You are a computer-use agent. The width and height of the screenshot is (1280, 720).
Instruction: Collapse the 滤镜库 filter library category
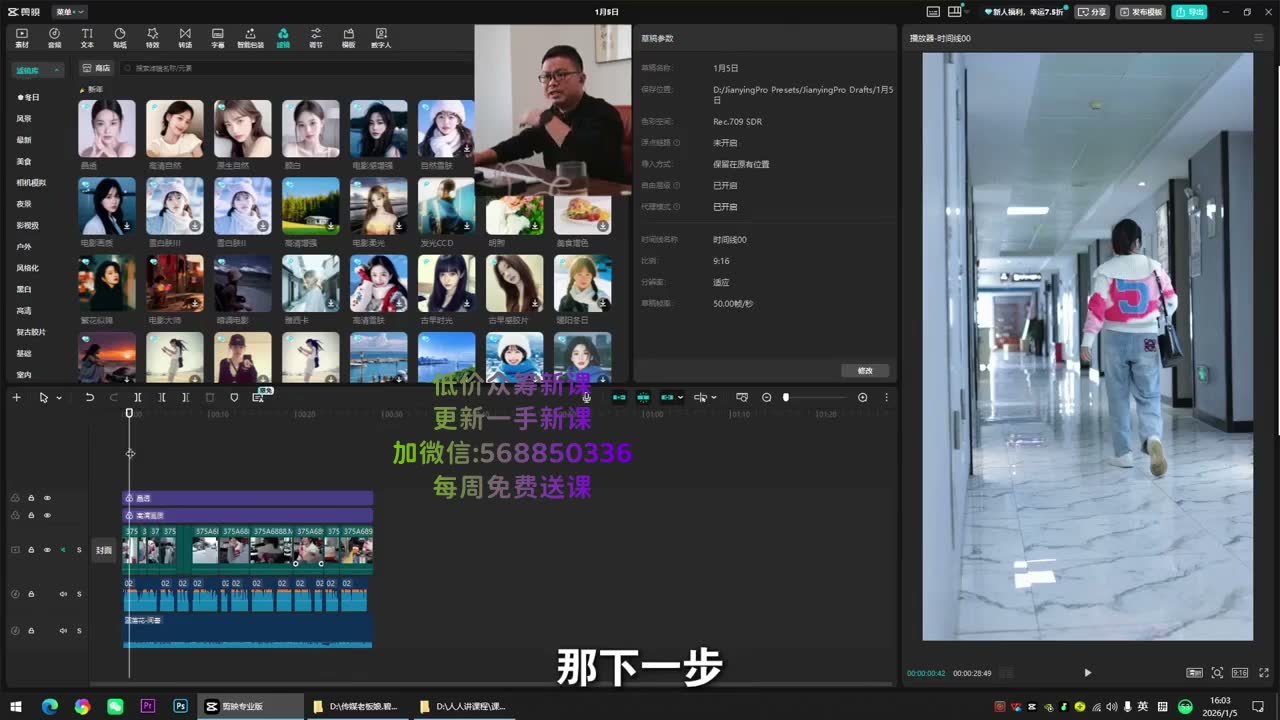point(38,70)
